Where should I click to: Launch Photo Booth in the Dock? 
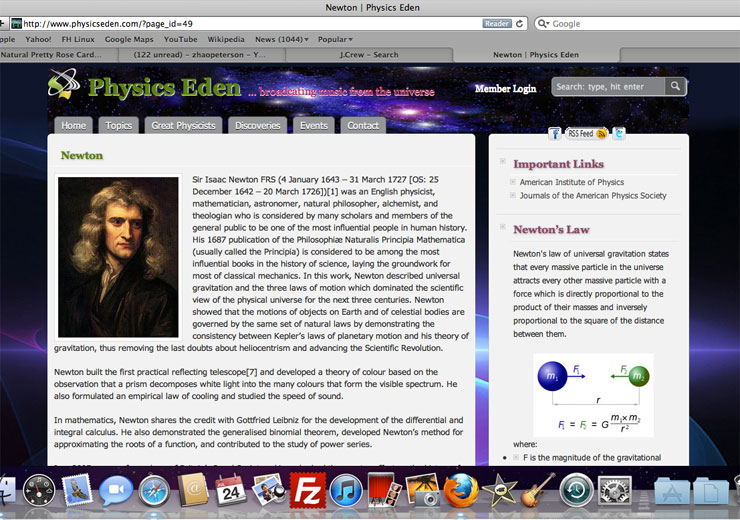(384, 490)
